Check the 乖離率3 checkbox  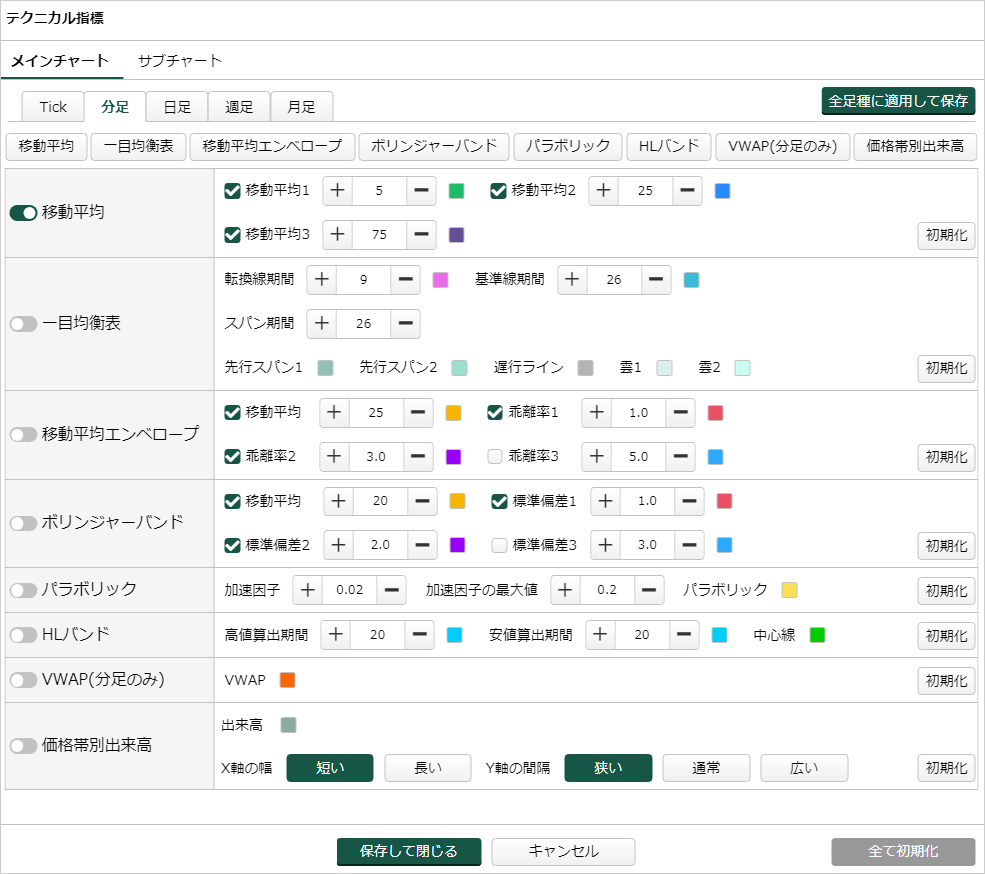(x=495, y=457)
